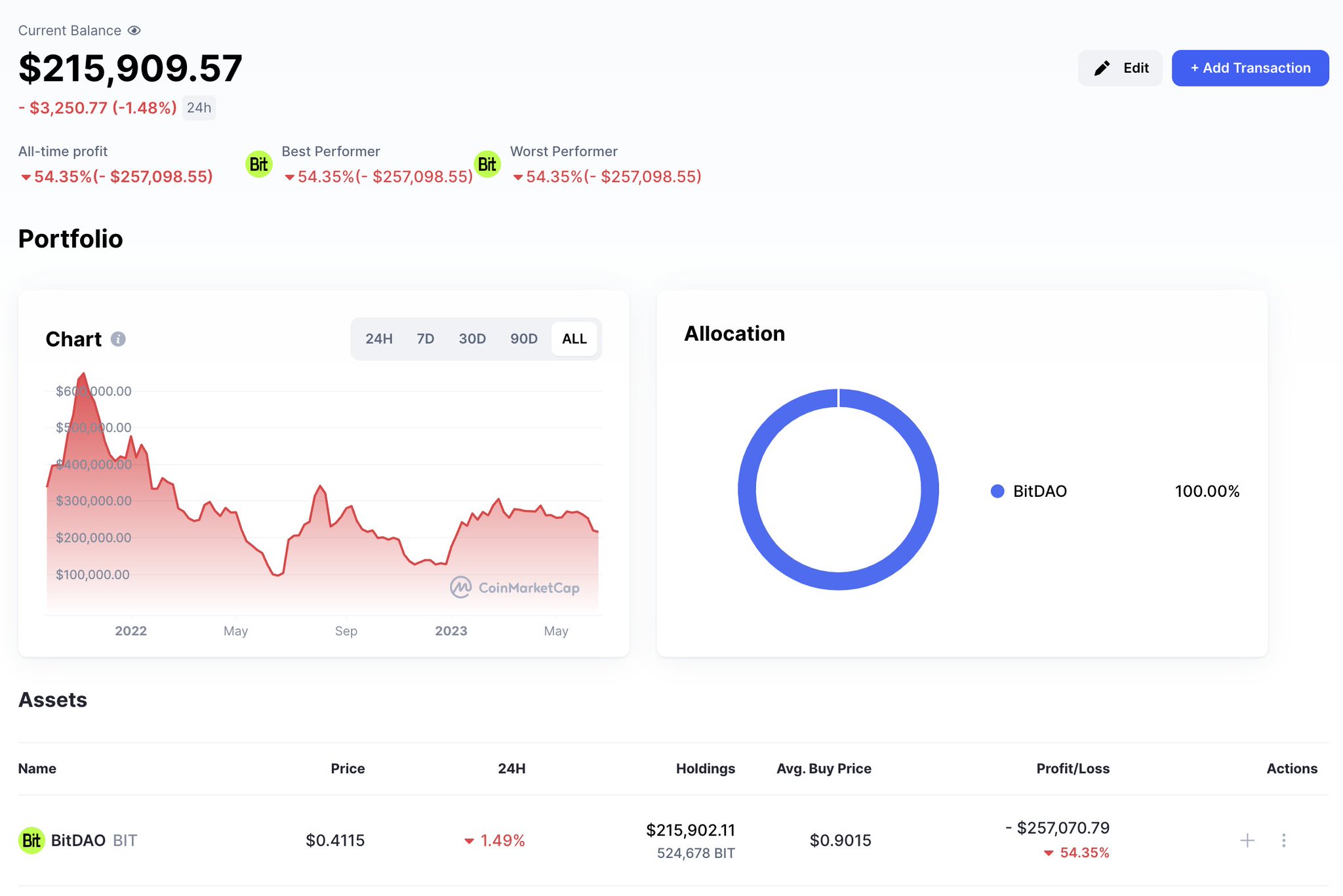Click the Best Performer BitDAO icon
Image resolution: width=1343 pixels, height=896 pixels.
[x=259, y=164]
